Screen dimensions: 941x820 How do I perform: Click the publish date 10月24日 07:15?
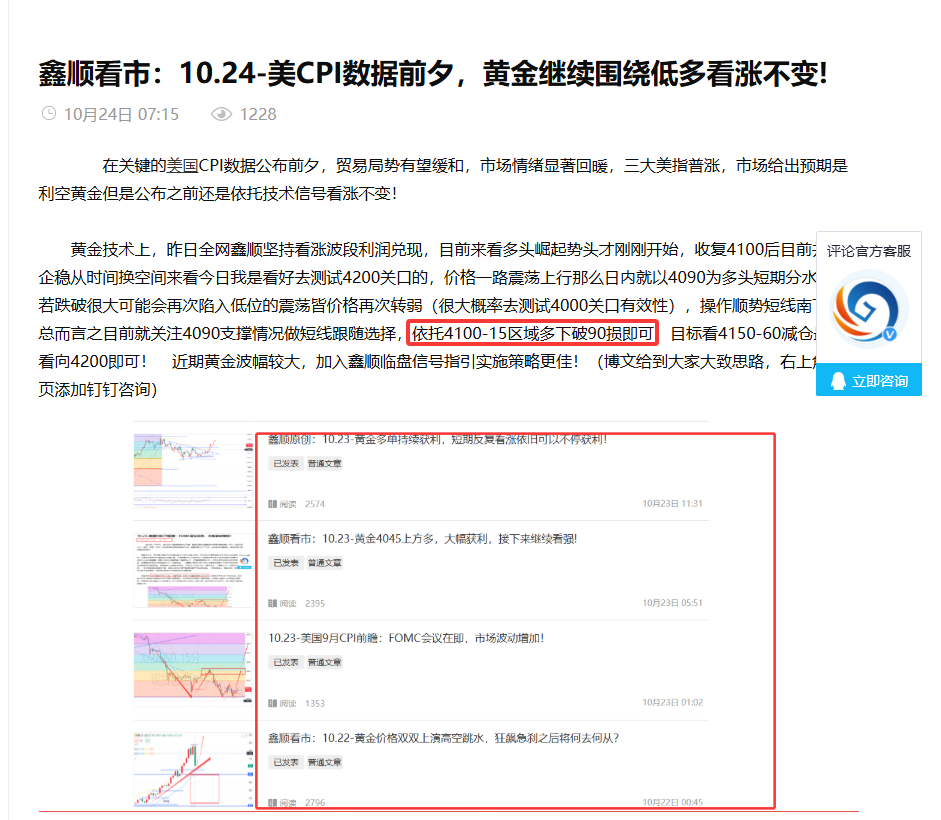click(x=121, y=114)
